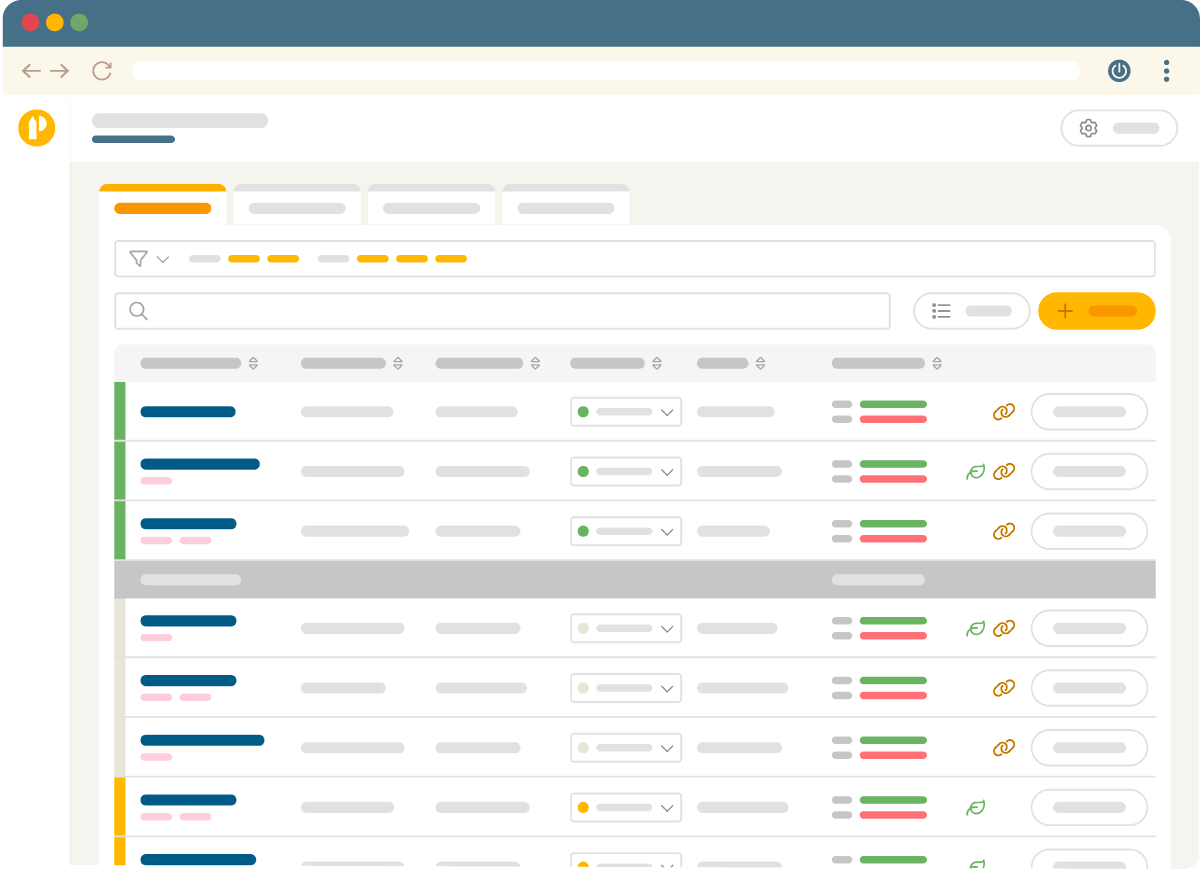The width and height of the screenshot is (1200, 869).
Task: Click the browser back arrow
Action: [31, 71]
